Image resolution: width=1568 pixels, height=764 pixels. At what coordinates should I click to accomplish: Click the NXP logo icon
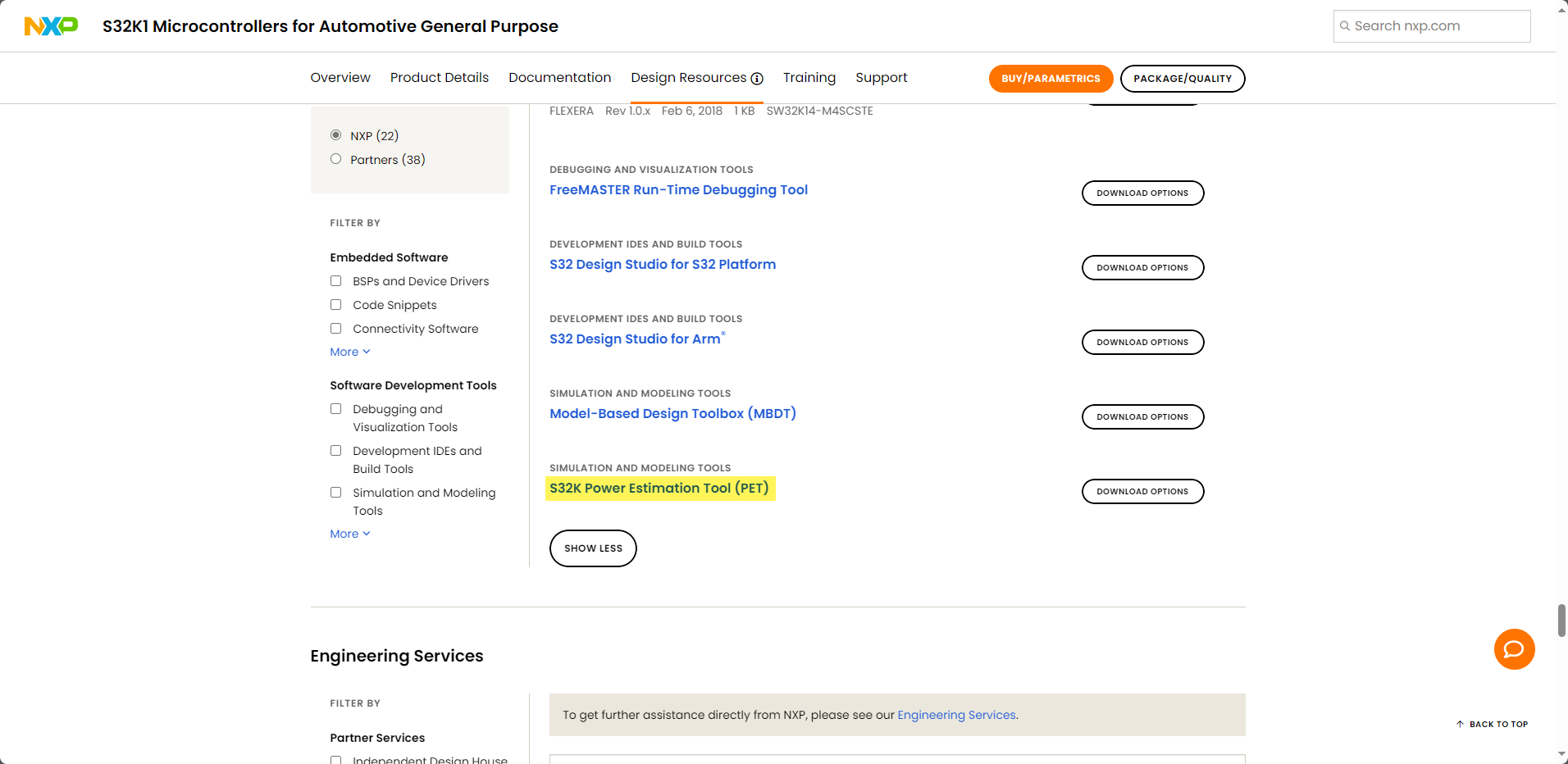(51, 26)
